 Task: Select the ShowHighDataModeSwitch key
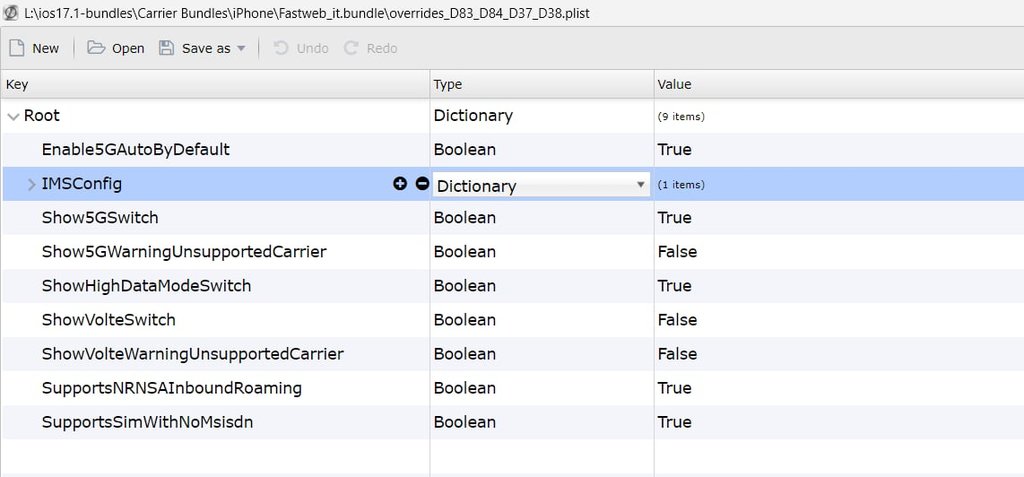pos(146,286)
